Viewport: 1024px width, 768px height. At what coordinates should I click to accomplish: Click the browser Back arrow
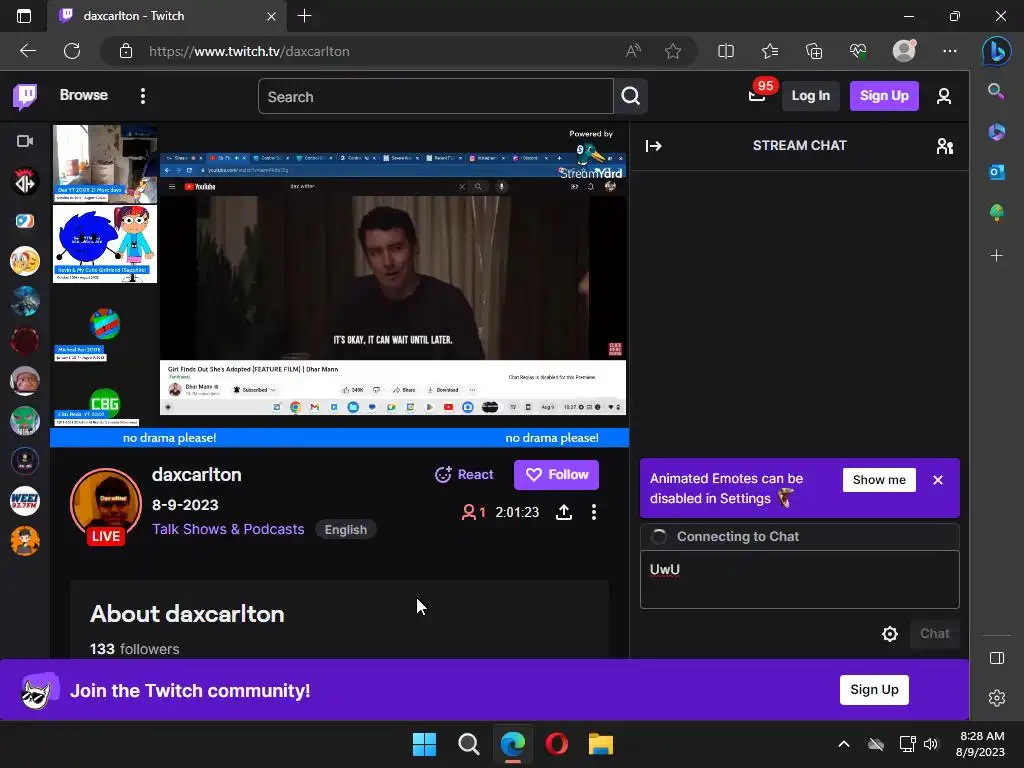click(27, 51)
